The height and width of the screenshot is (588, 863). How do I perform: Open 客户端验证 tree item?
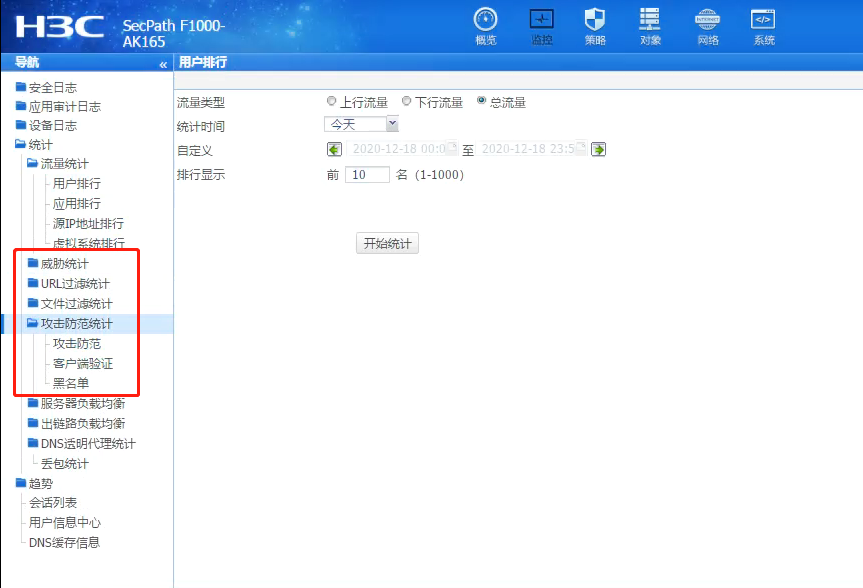pos(83,363)
